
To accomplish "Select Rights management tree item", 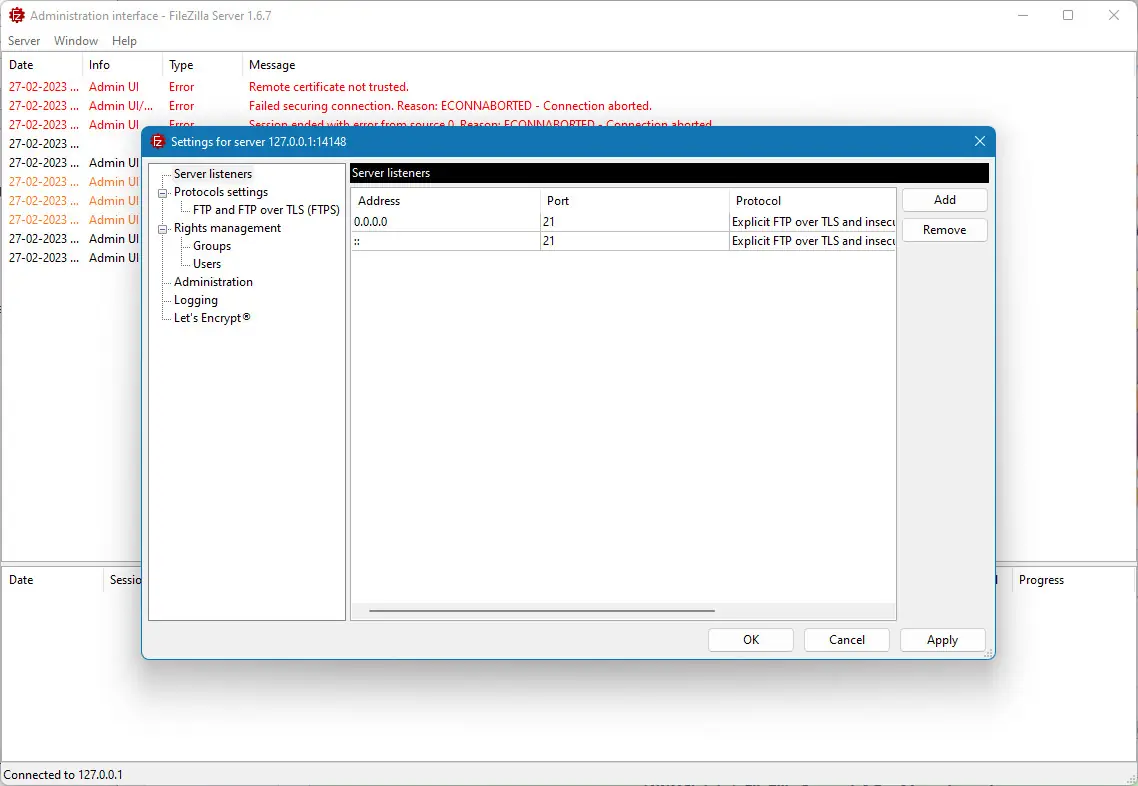I will click(227, 228).
